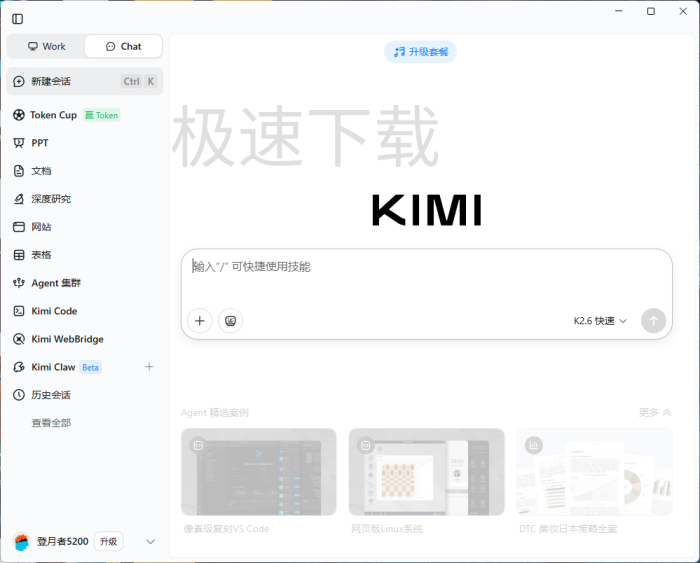Collapse Agent 精选案例 with the 更多 toggle
Image resolution: width=700 pixels, height=563 pixels.
click(x=654, y=413)
